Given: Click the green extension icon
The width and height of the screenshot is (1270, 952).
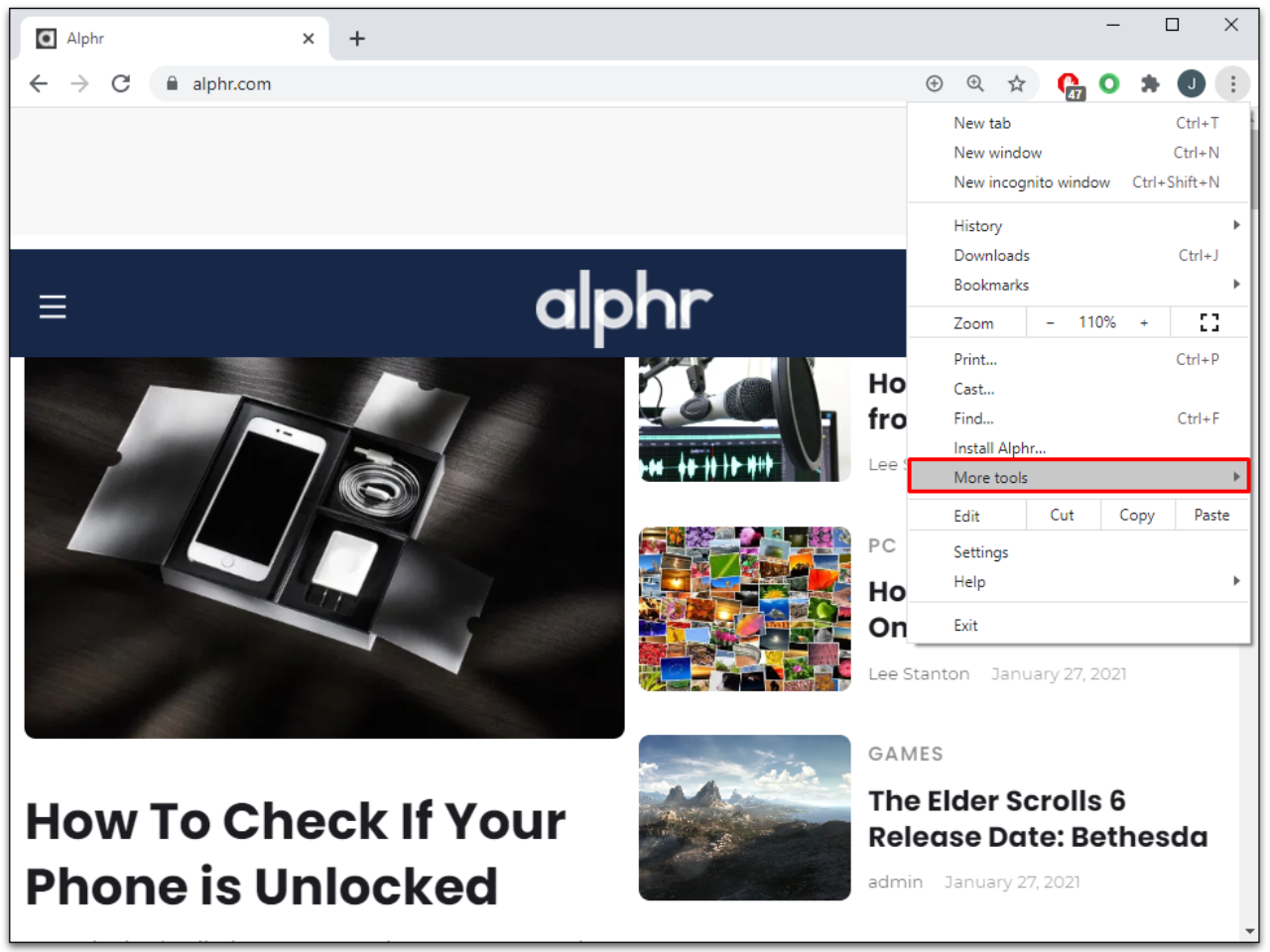Looking at the screenshot, I should [x=1109, y=83].
